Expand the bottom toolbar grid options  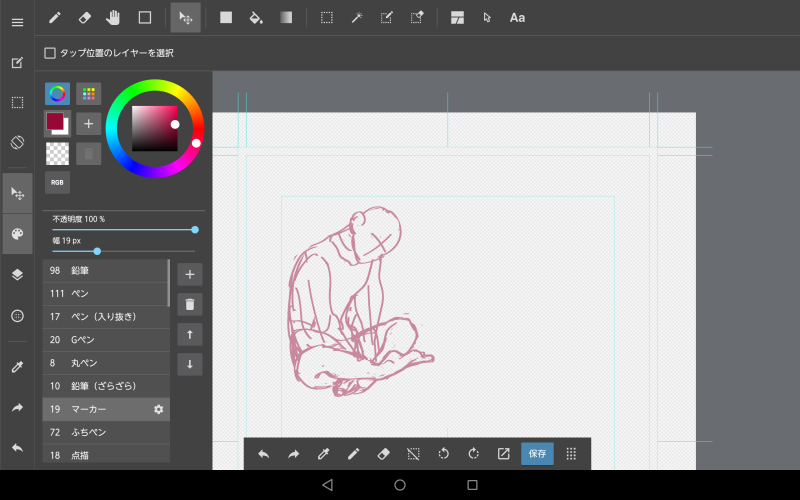(x=571, y=453)
